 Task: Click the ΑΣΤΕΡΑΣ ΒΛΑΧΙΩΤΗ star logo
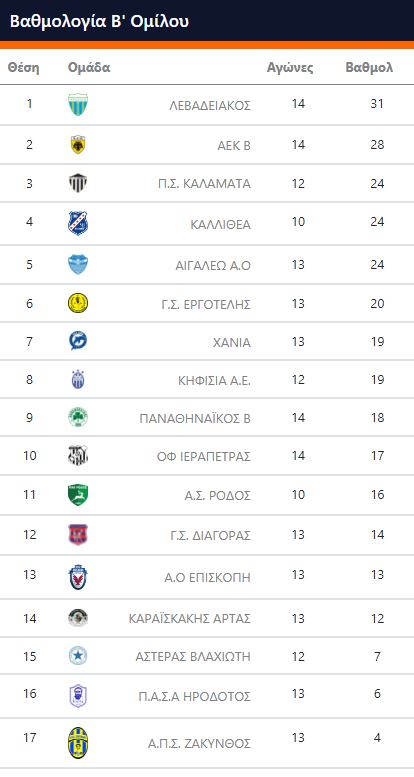click(78, 656)
